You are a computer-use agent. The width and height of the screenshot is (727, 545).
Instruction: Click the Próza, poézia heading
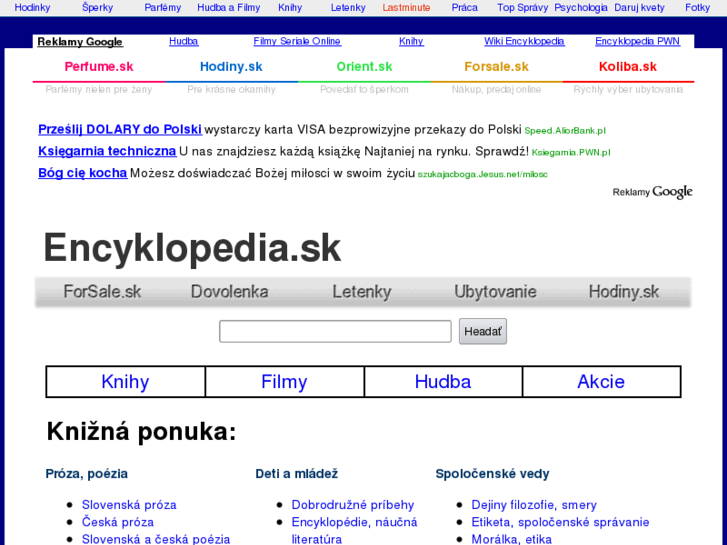click(87, 474)
